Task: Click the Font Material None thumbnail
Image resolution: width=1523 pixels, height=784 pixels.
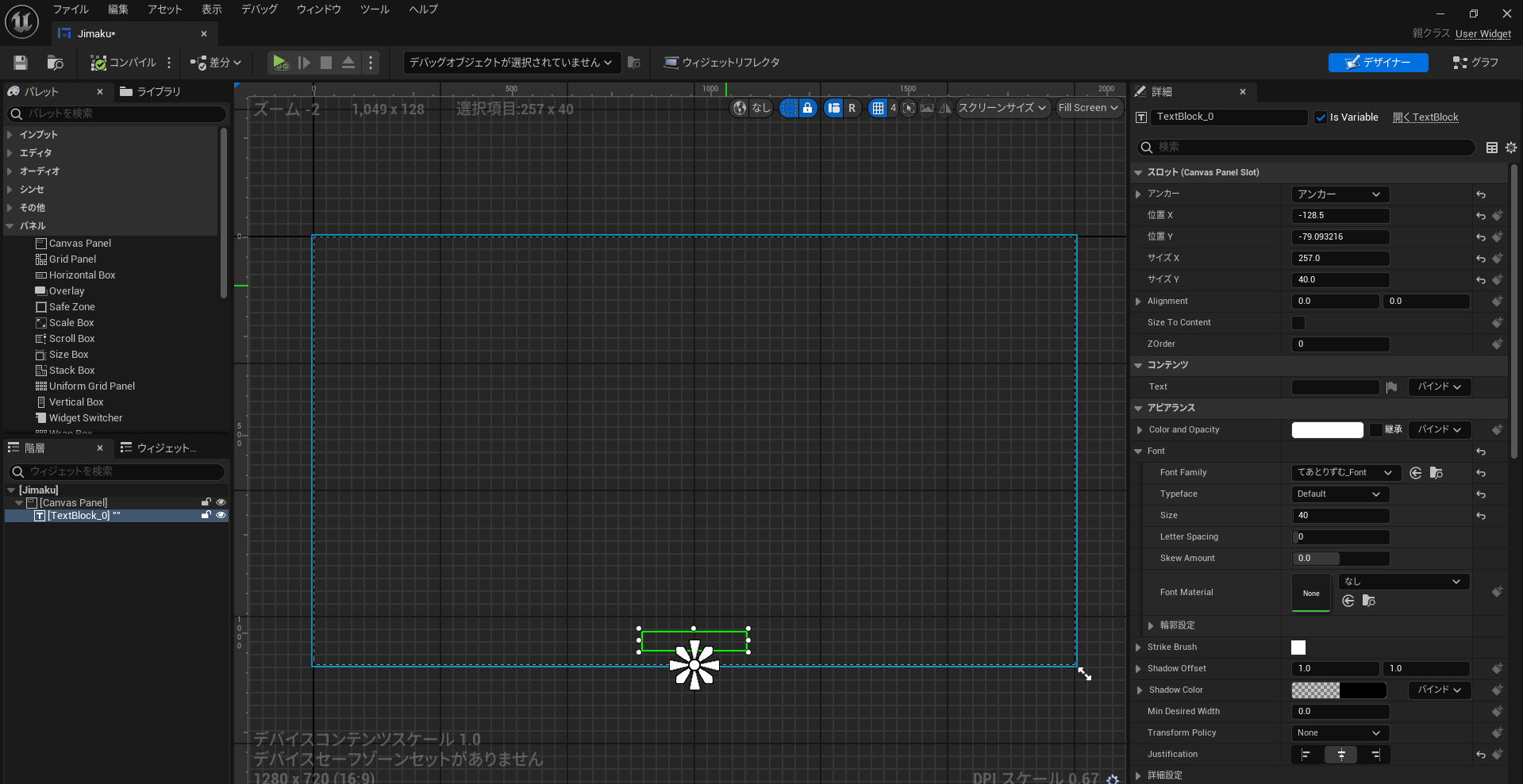Action: tap(1311, 593)
